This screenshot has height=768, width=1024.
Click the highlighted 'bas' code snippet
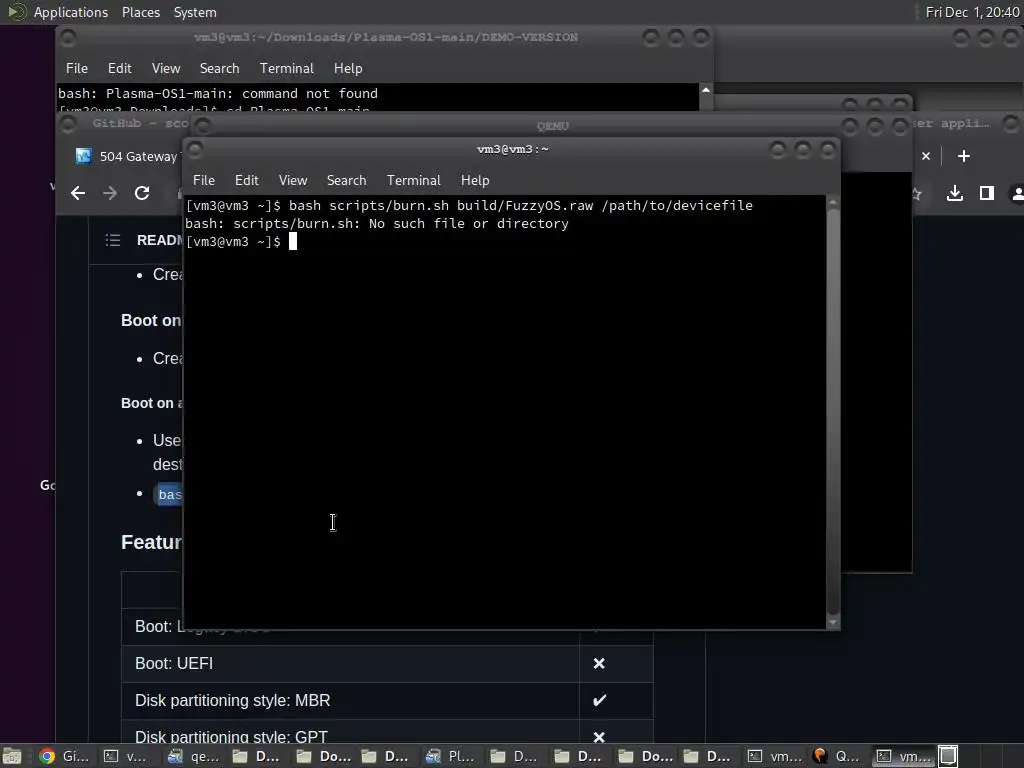tap(170, 494)
